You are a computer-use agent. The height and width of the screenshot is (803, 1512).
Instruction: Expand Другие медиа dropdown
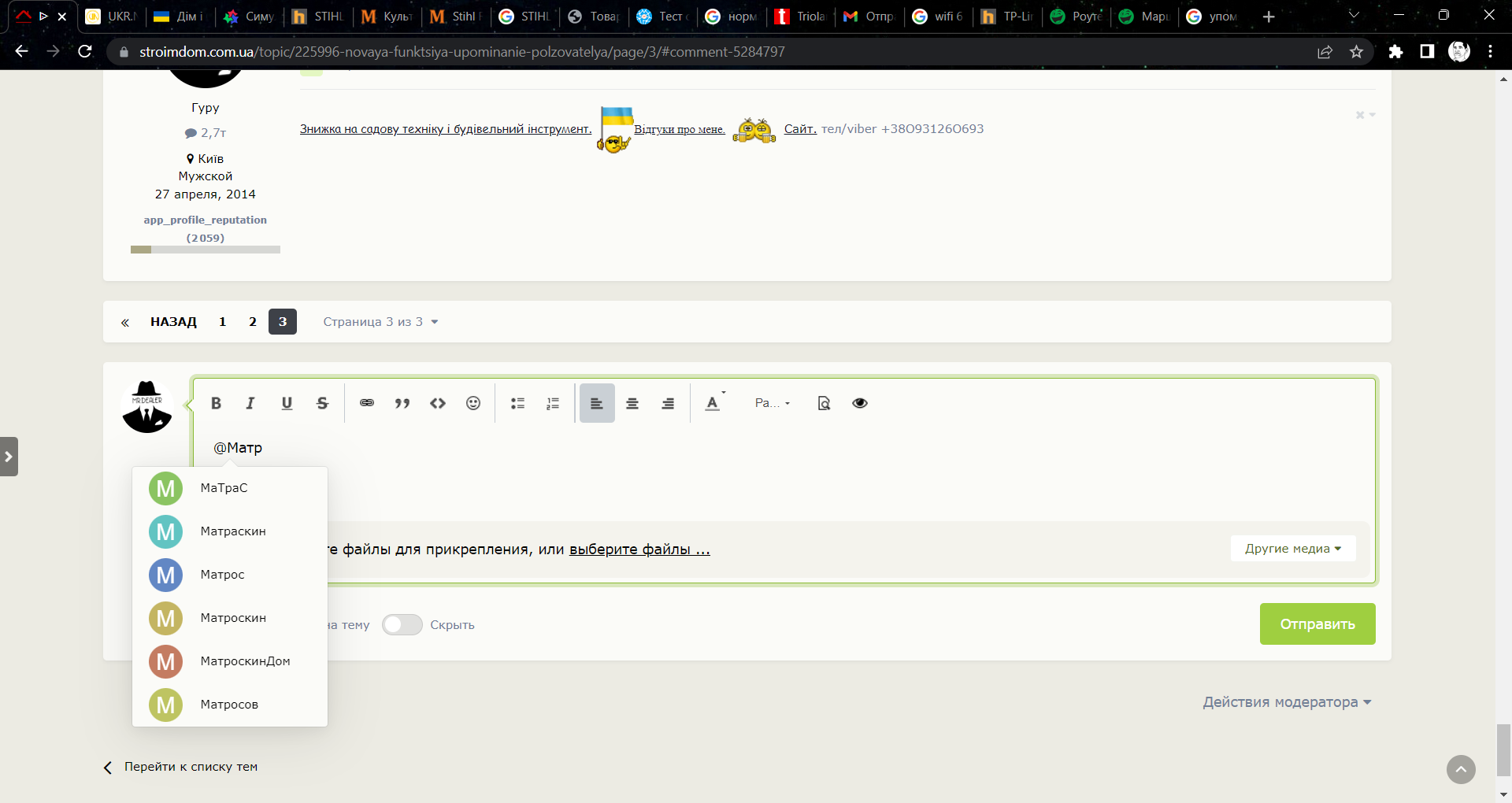1293,549
